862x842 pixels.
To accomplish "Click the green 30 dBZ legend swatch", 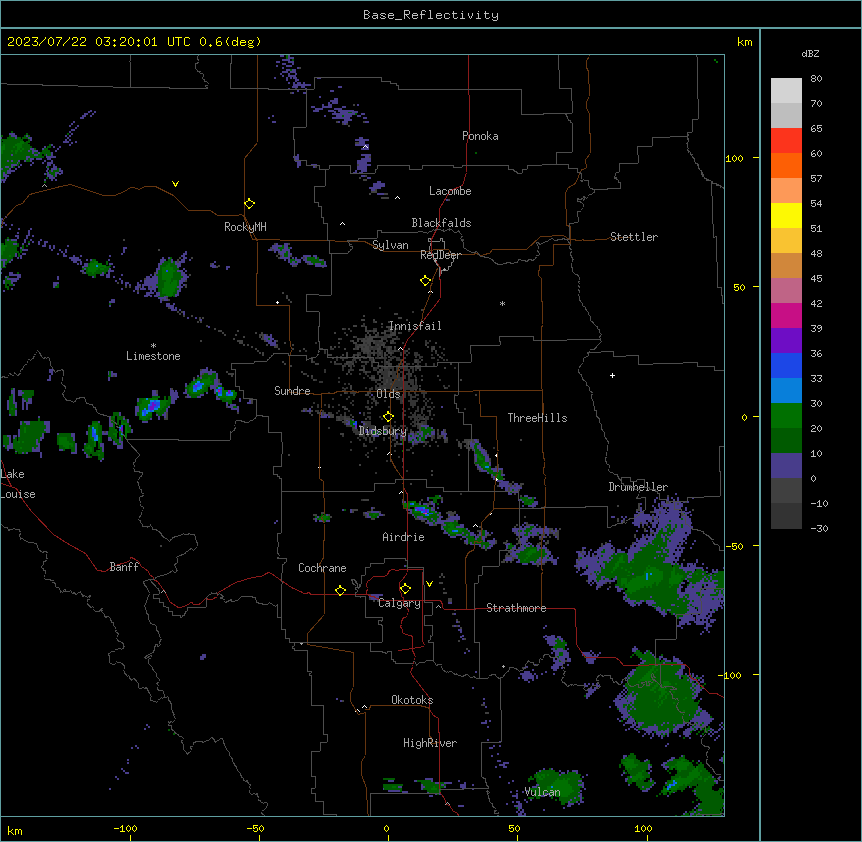I will tap(786, 416).
